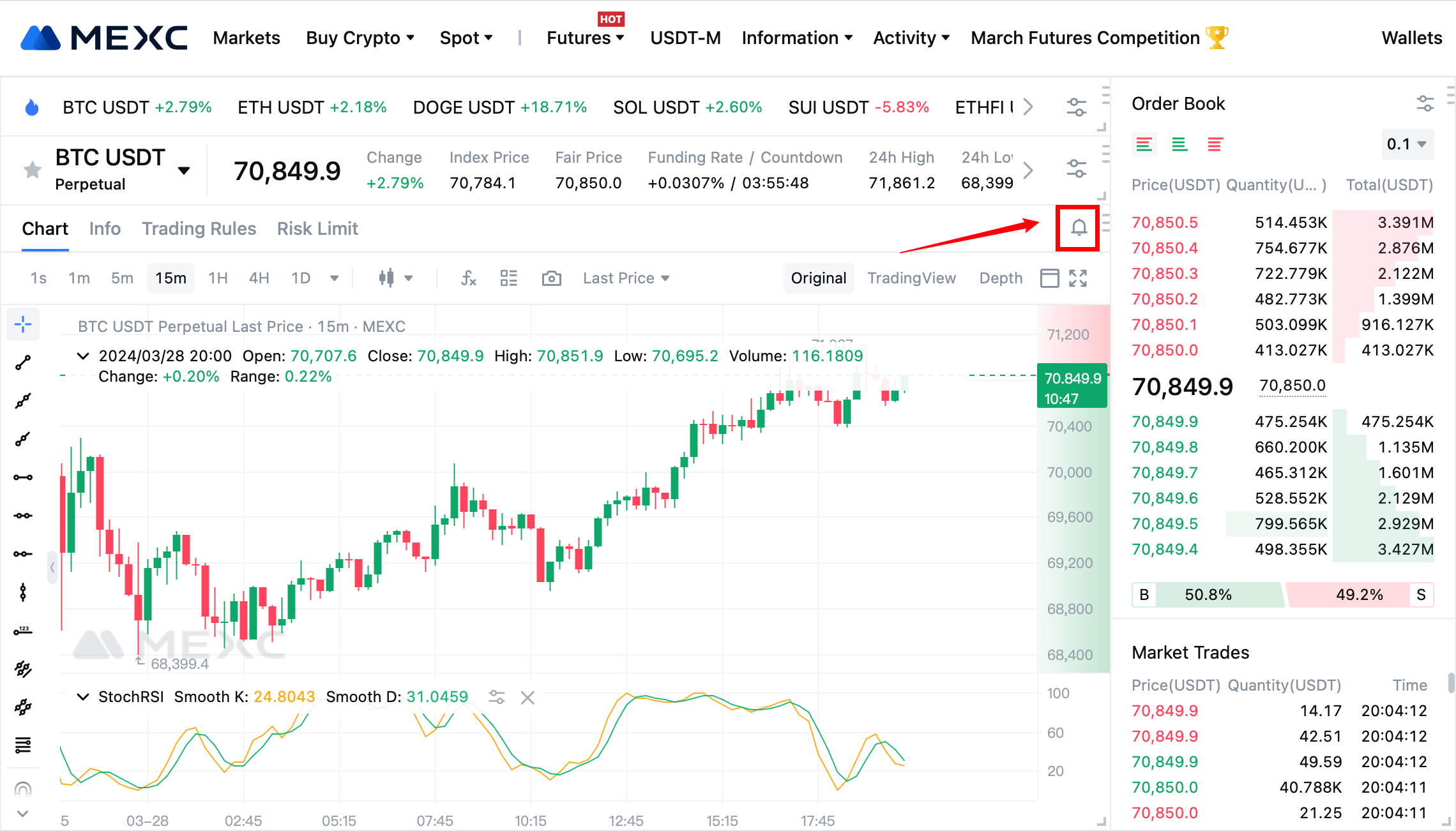This screenshot has height=831, width=1456.
Task: Open the Futures menu
Action: point(585,38)
